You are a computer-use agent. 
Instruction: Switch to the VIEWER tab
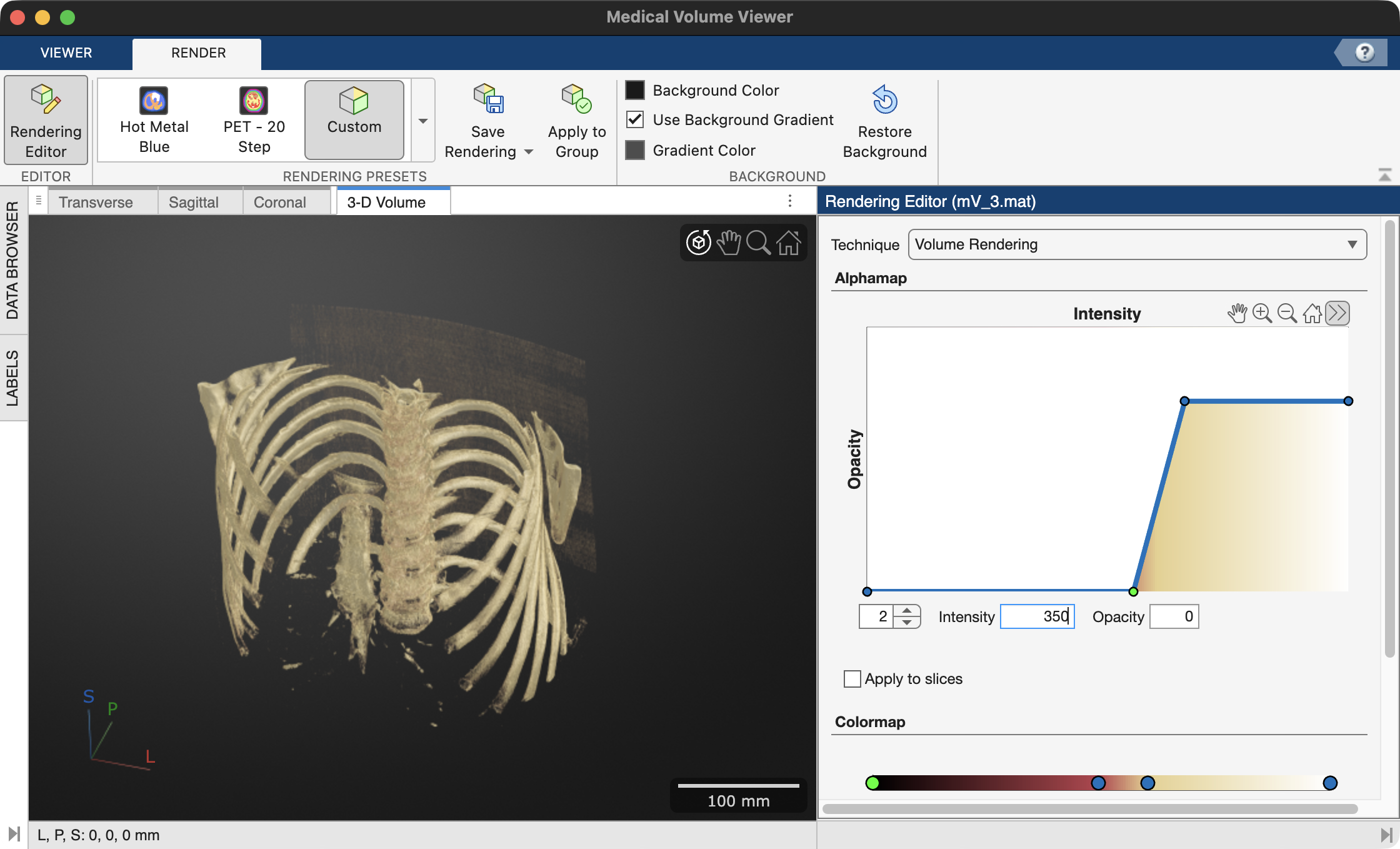point(65,53)
